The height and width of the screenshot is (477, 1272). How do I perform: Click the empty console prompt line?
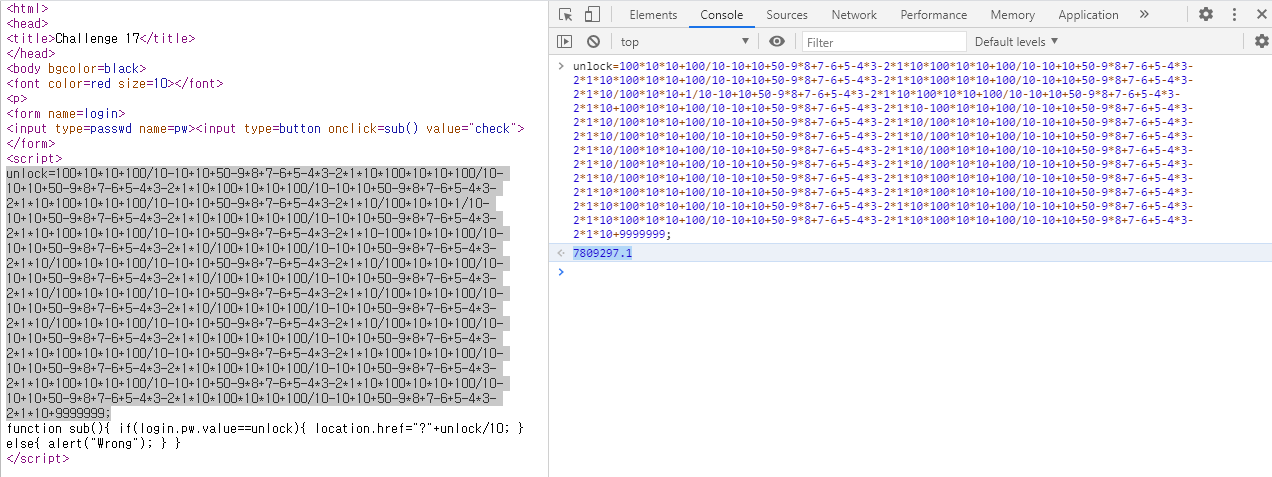click(x=910, y=272)
